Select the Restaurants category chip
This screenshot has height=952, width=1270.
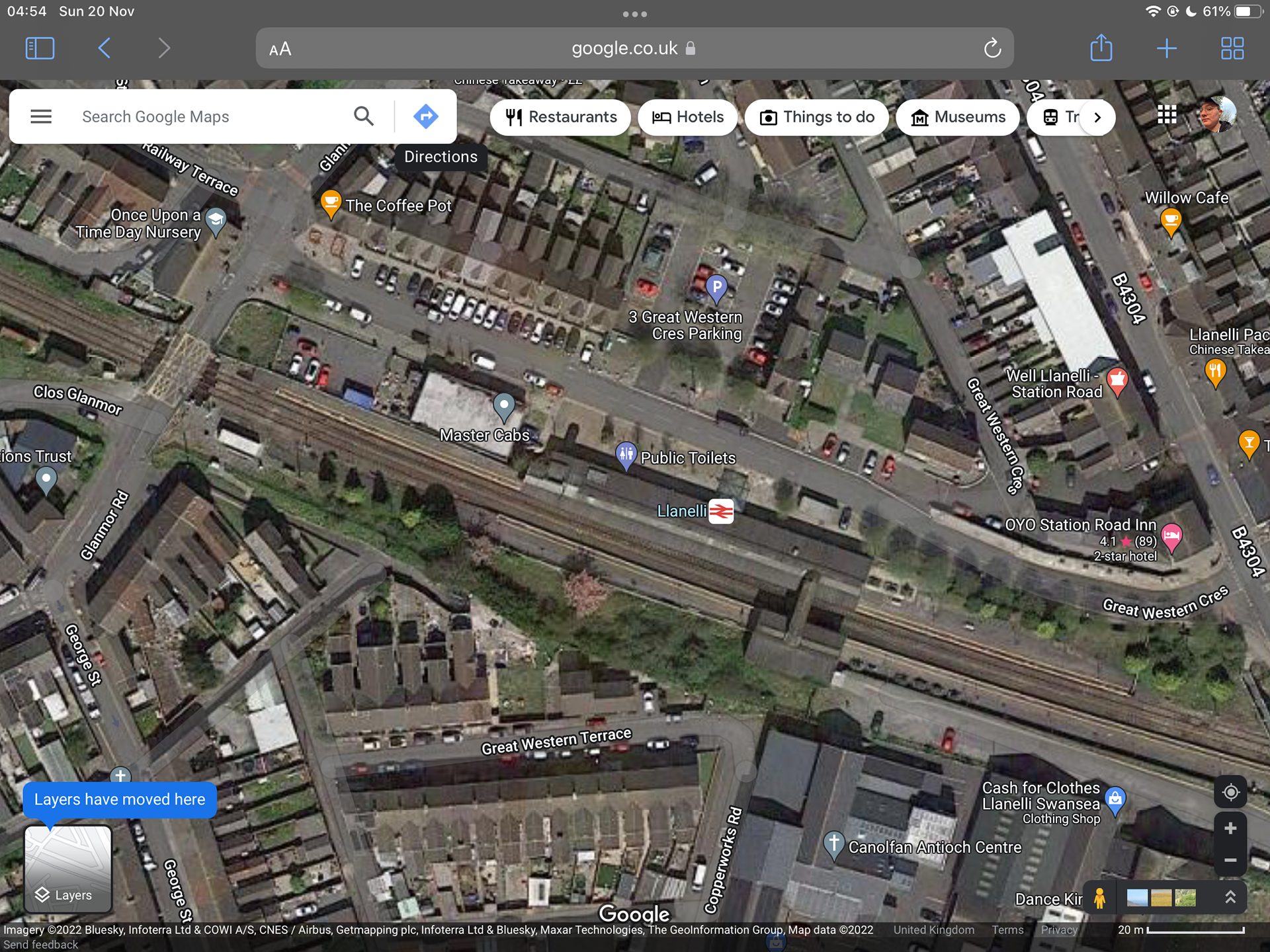[x=560, y=117]
